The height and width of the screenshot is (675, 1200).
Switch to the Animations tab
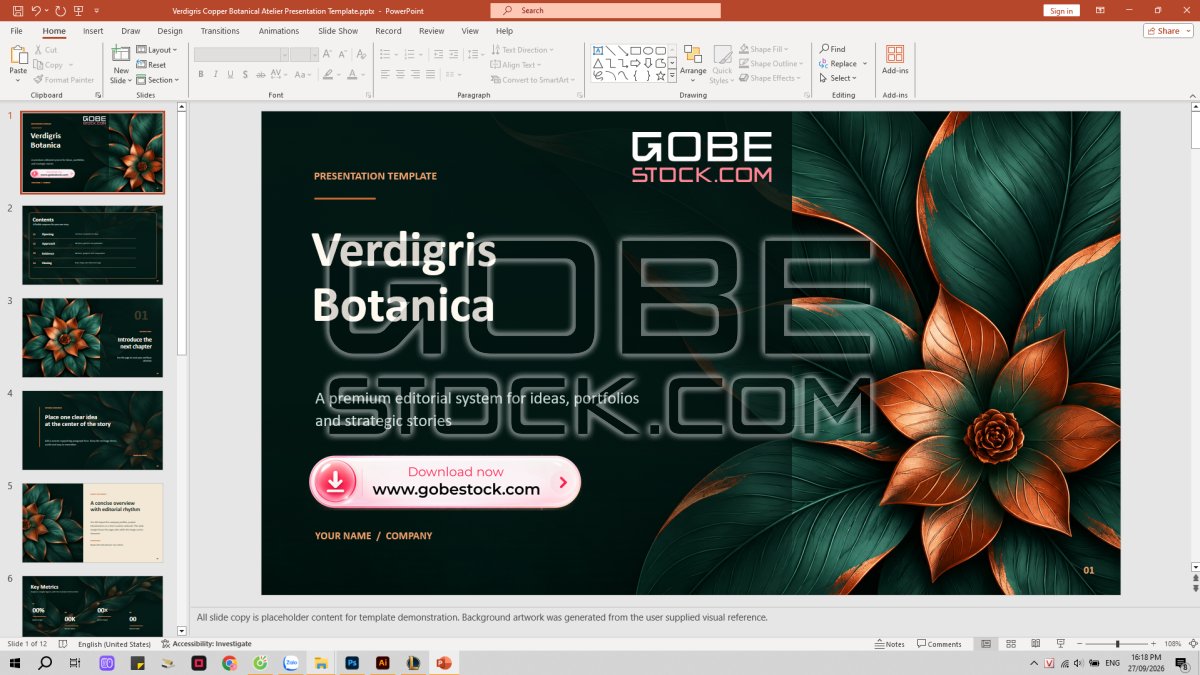[279, 31]
